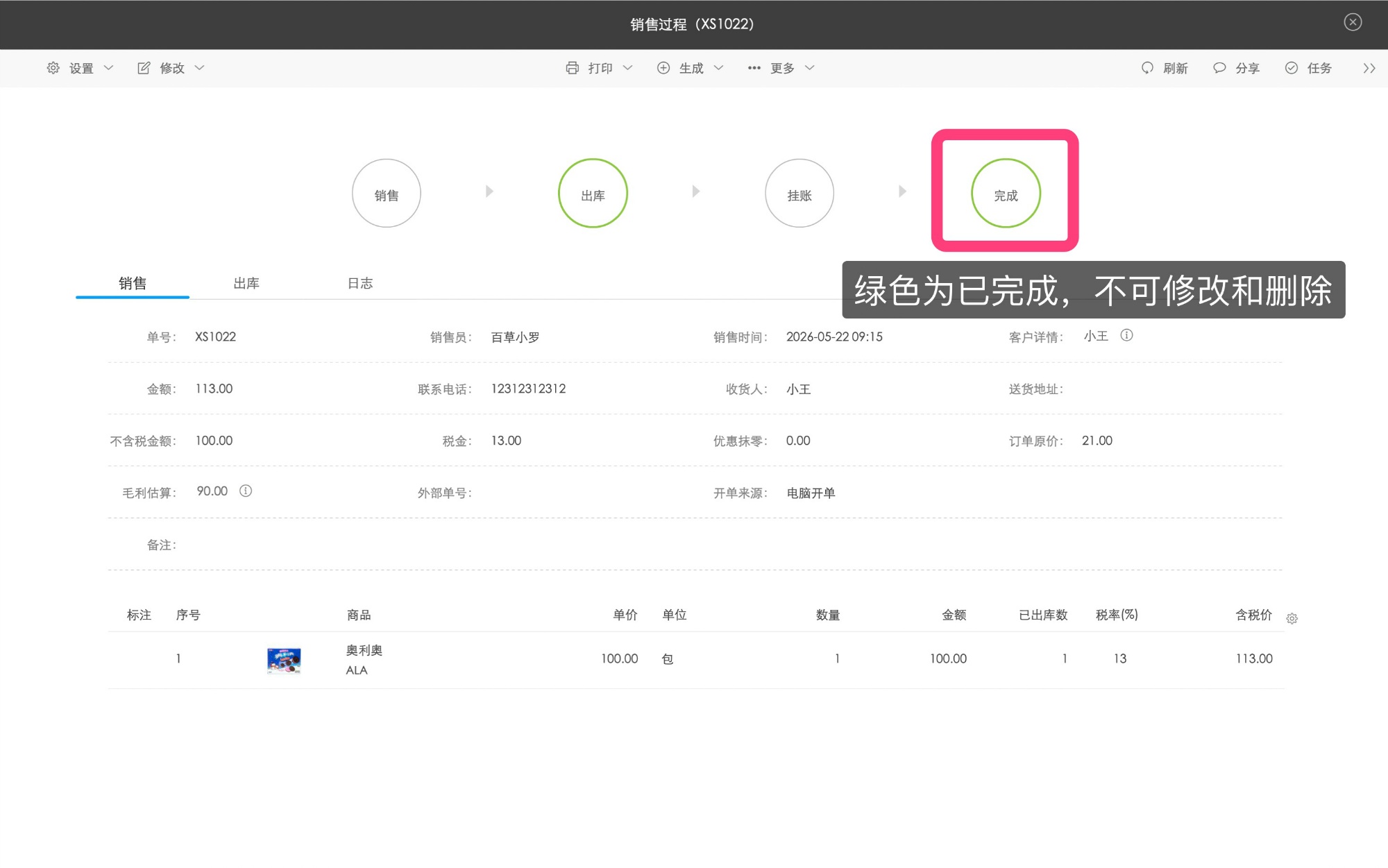Expand the 生成 dropdown arrow
Image resolution: width=1388 pixels, height=868 pixels.
(x=719, y=68)
